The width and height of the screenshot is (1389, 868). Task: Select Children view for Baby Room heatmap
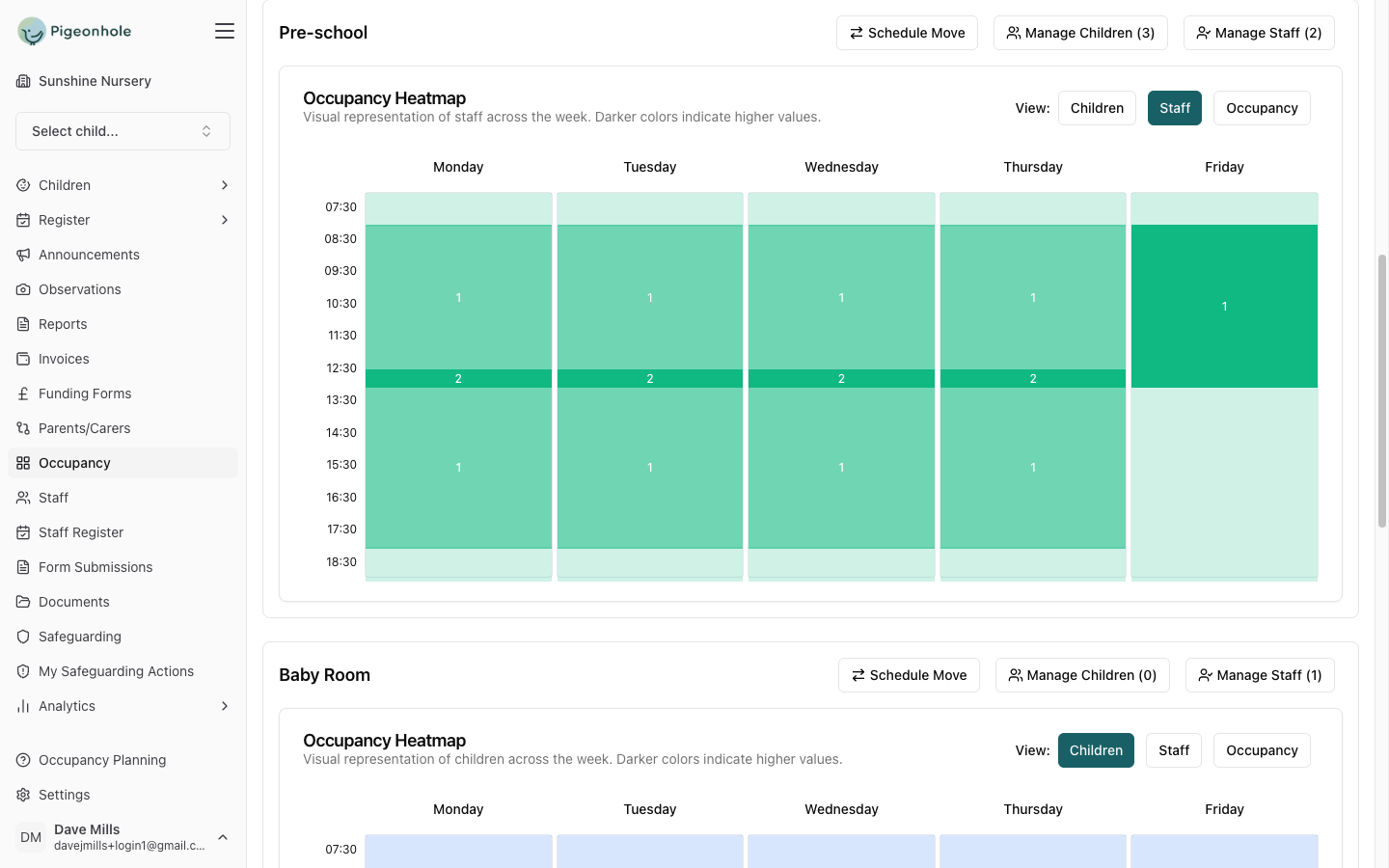(1096, 750)
